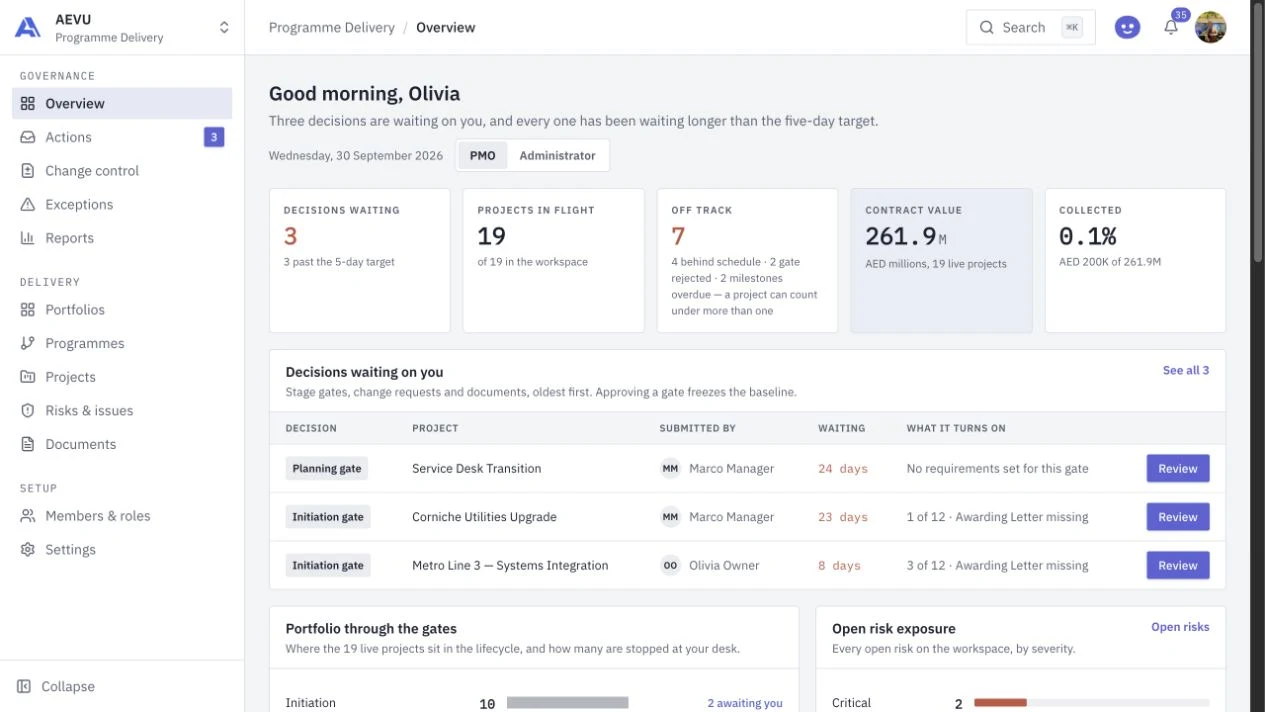The height and width of the screenshot is (712, 1265).
Task: Open Portfolios under Delivery
Action: tap(122, 310)
